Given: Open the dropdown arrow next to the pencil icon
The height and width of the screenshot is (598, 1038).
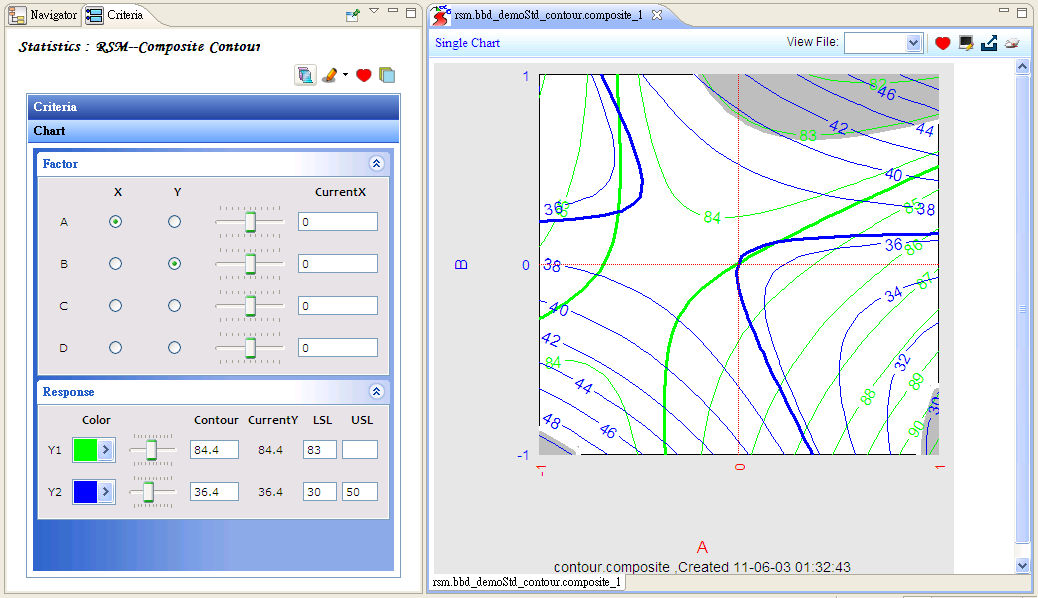Looking at the screenshot, I should pyautogui.click(x=345, y=75).
